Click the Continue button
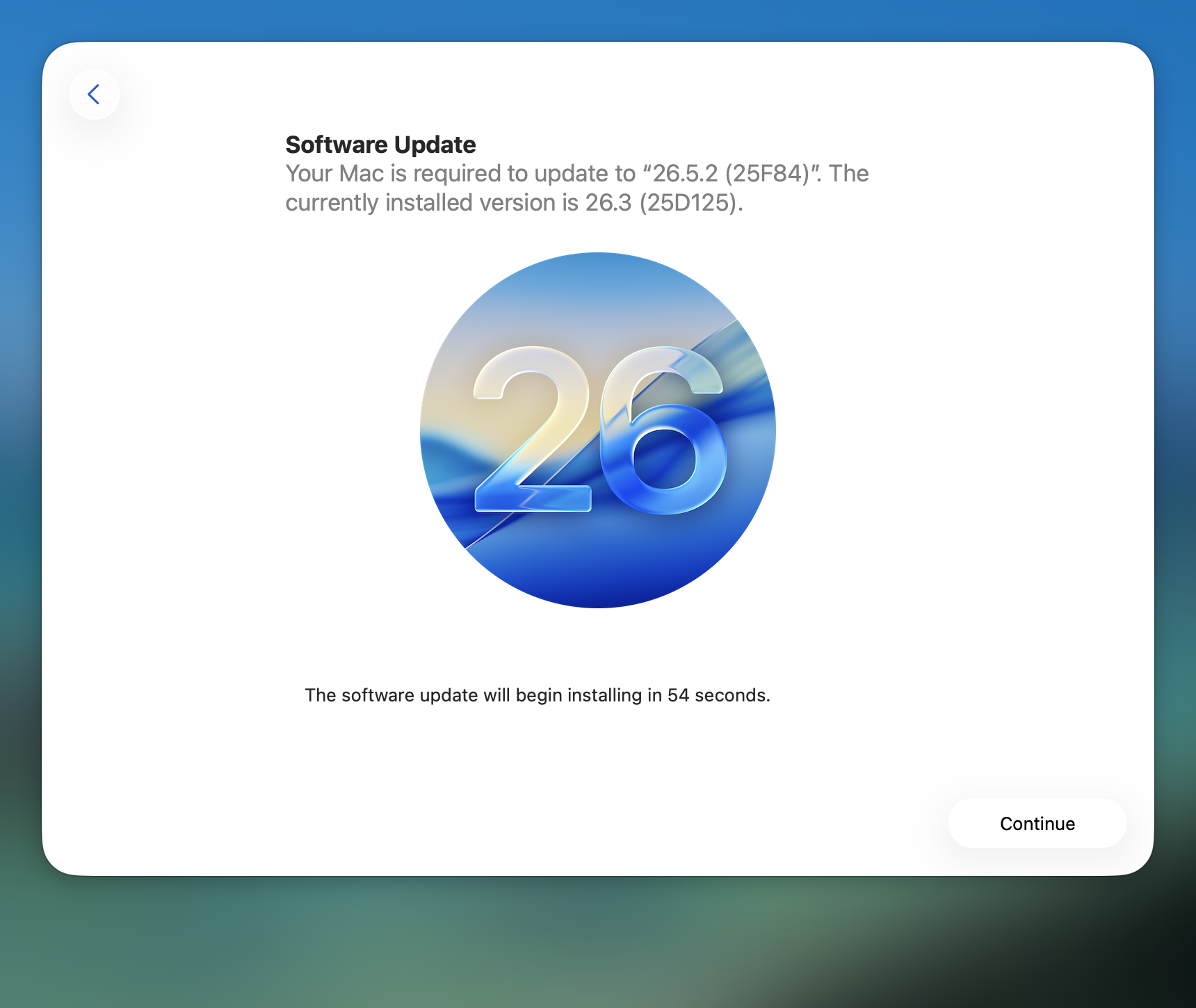This screenshot has height=1008, width=1196. pyautogui.click(x=1037, y=823)
